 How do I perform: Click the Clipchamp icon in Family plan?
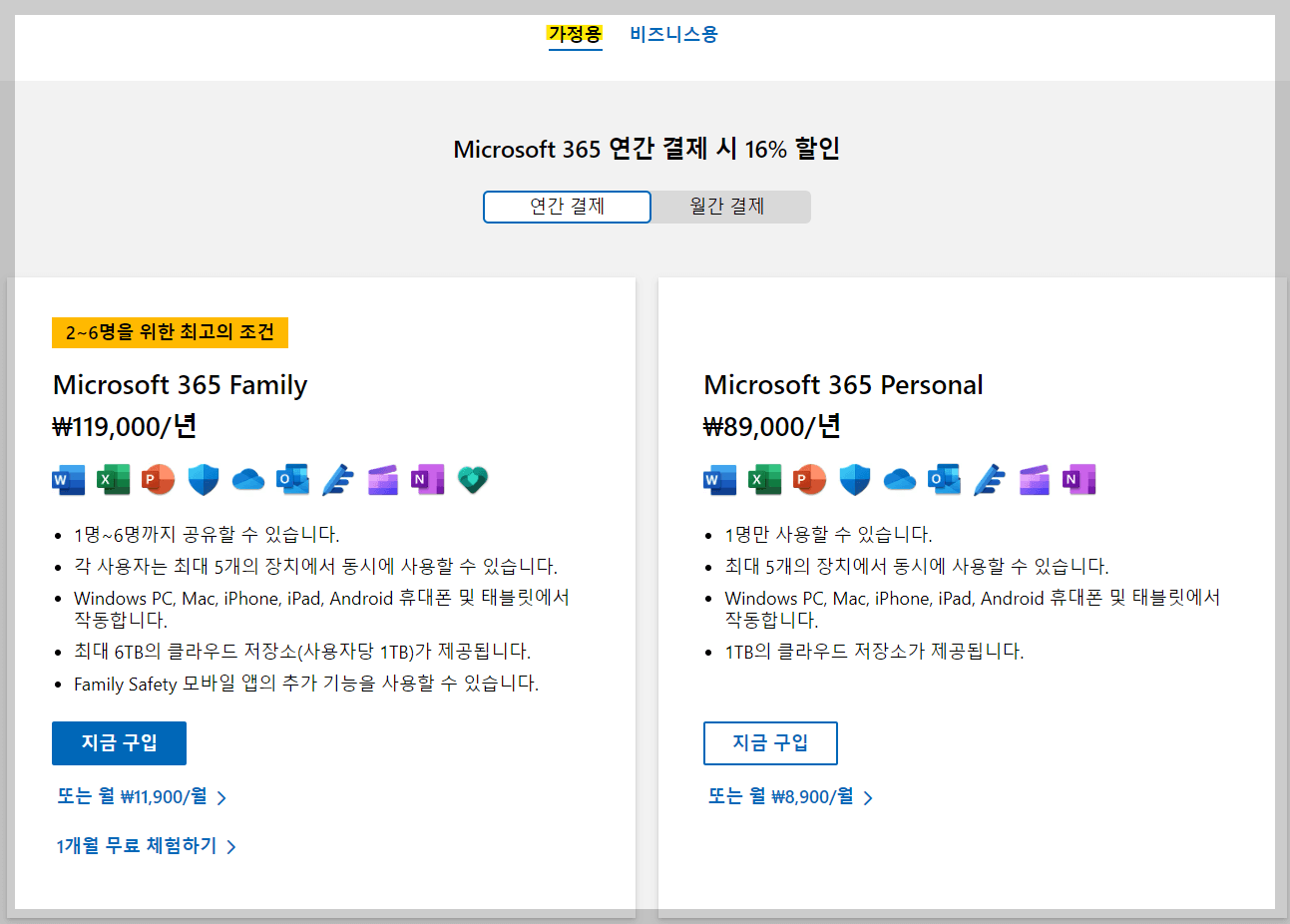(x=383, y=480)
